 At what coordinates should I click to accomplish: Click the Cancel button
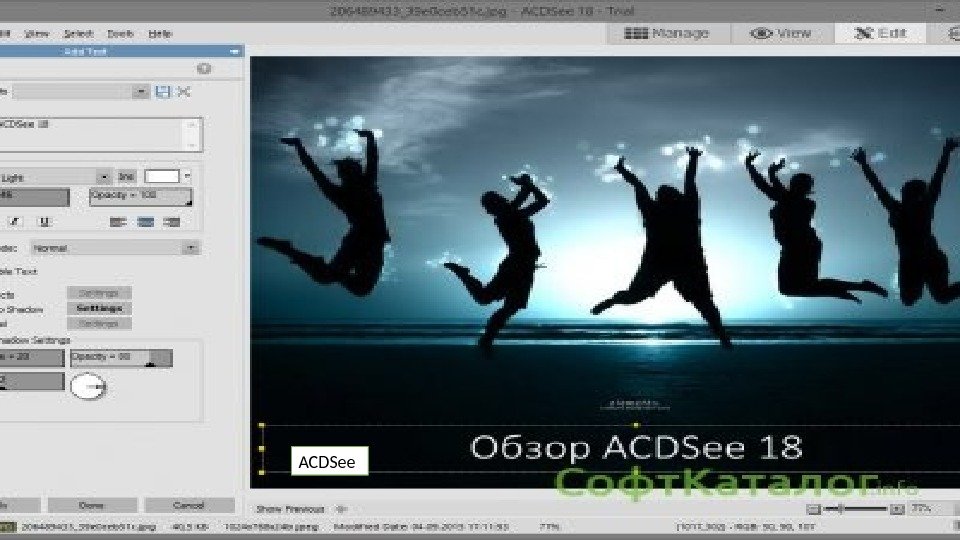pyautogui.click(x=189, y=505)
